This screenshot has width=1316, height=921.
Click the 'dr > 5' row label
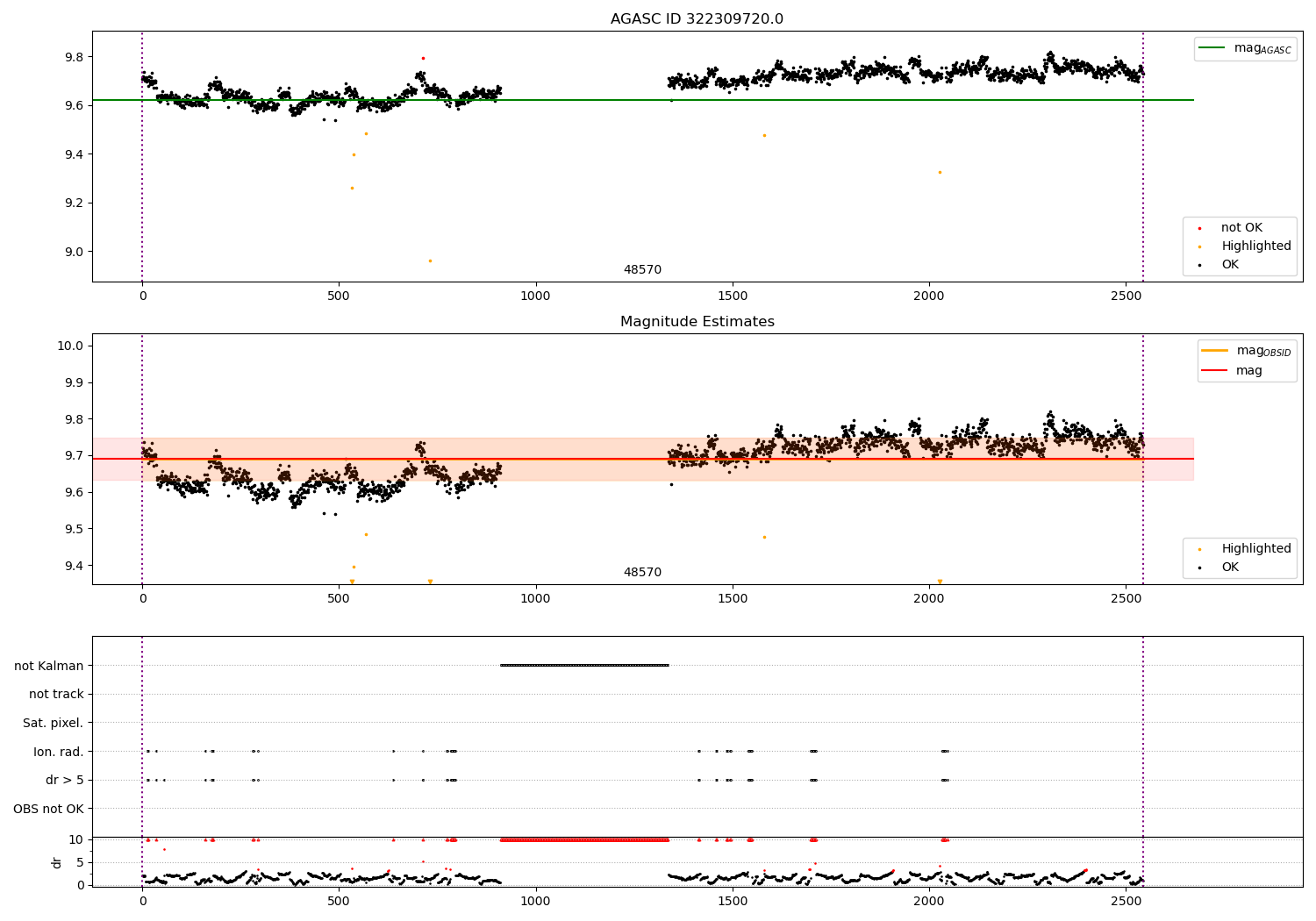tap(65, 780)
